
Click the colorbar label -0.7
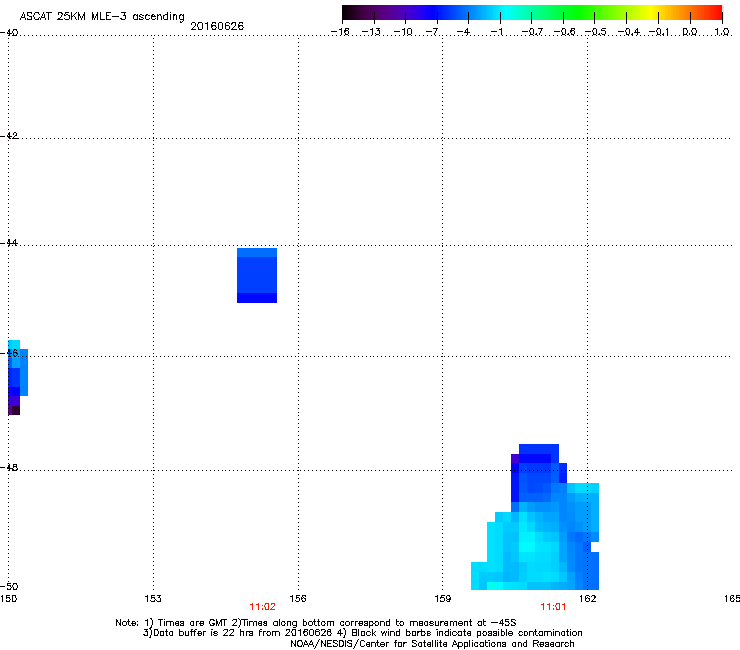coord(532,32)
